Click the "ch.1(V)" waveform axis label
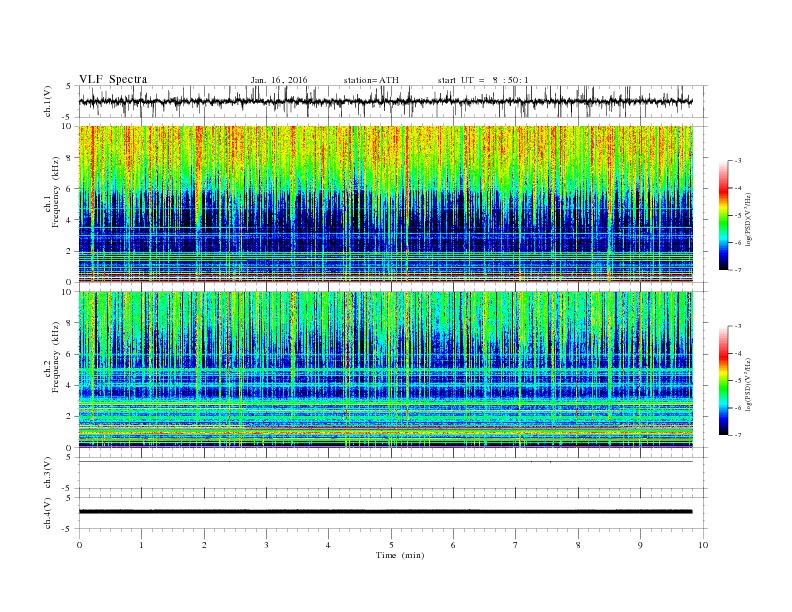 click(48, 101)
